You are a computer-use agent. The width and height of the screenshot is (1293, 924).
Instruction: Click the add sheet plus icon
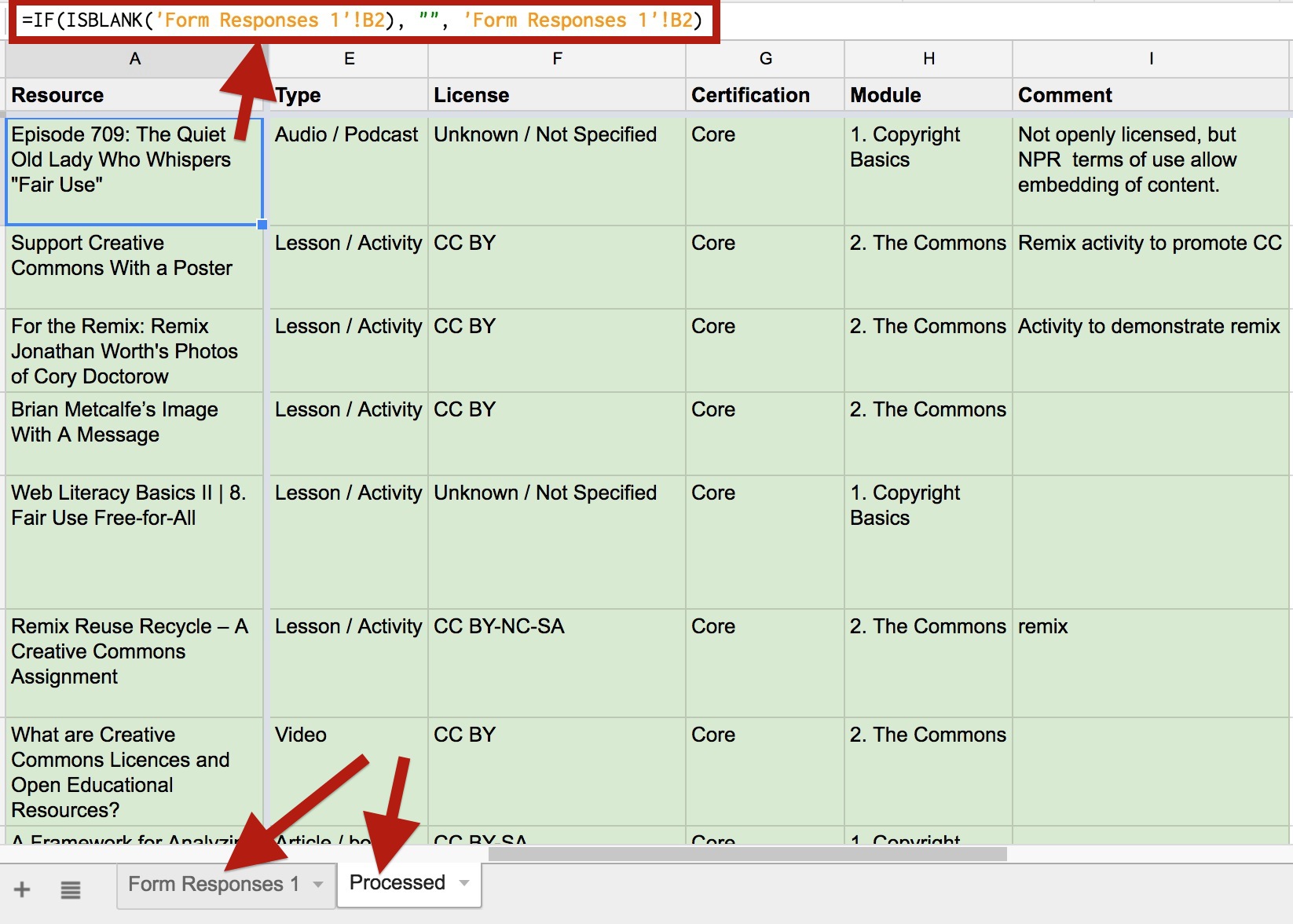coord(22,889)
